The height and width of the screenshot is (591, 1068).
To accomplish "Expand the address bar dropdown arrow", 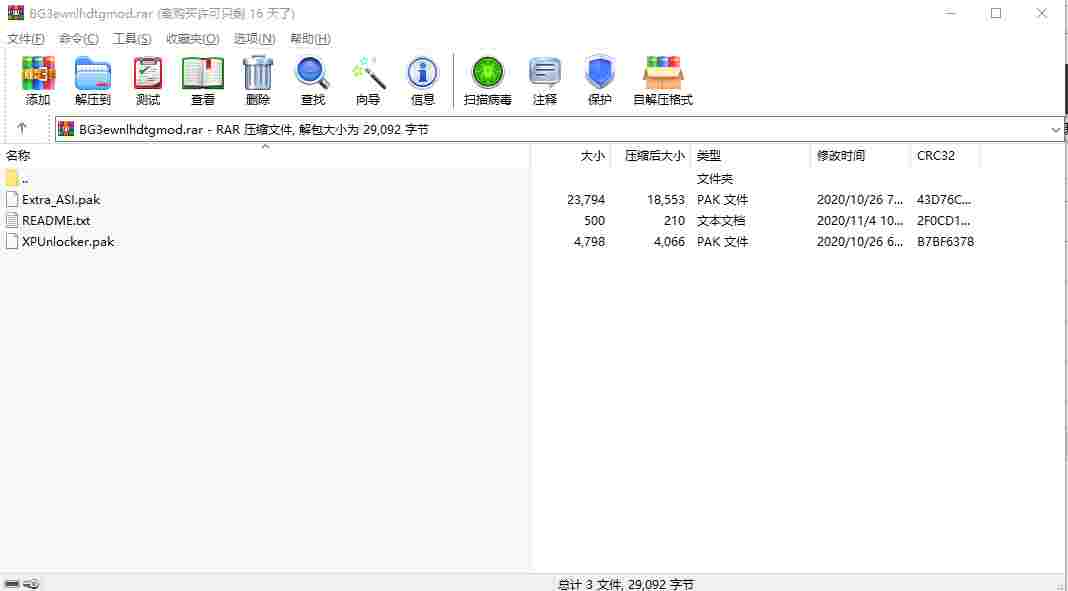I will click(1055, 129).
